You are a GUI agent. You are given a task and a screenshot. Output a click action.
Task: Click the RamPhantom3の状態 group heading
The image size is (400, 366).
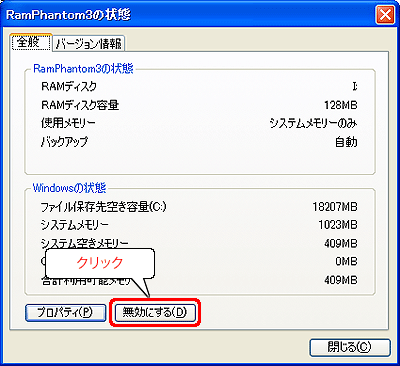click(x=83, y=69)
